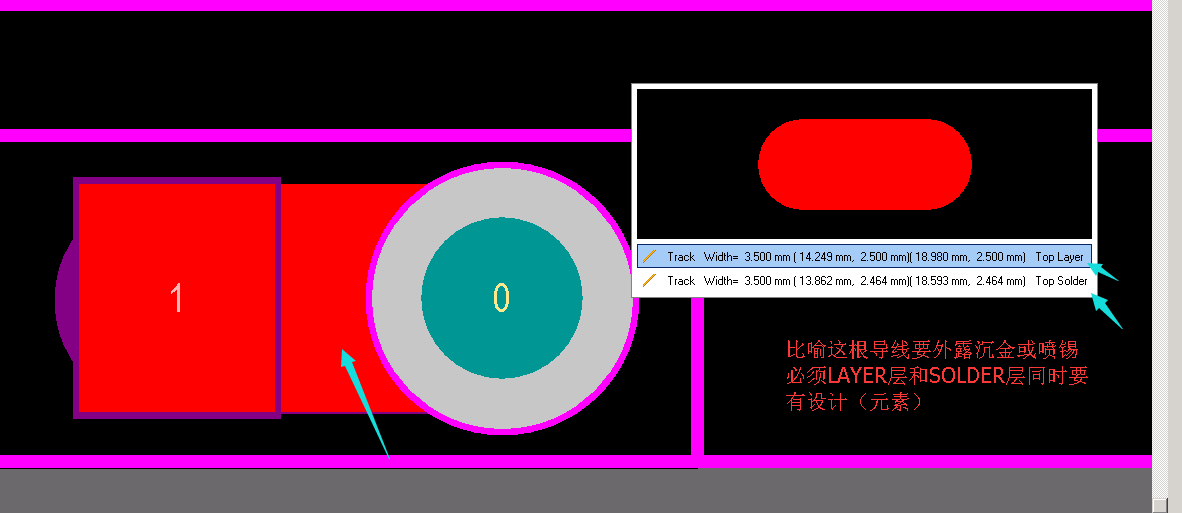Viewport: 1182px width, 513px height.
Task: Click the scroll-down arrow at bottom right
Action: point(1161,504)
